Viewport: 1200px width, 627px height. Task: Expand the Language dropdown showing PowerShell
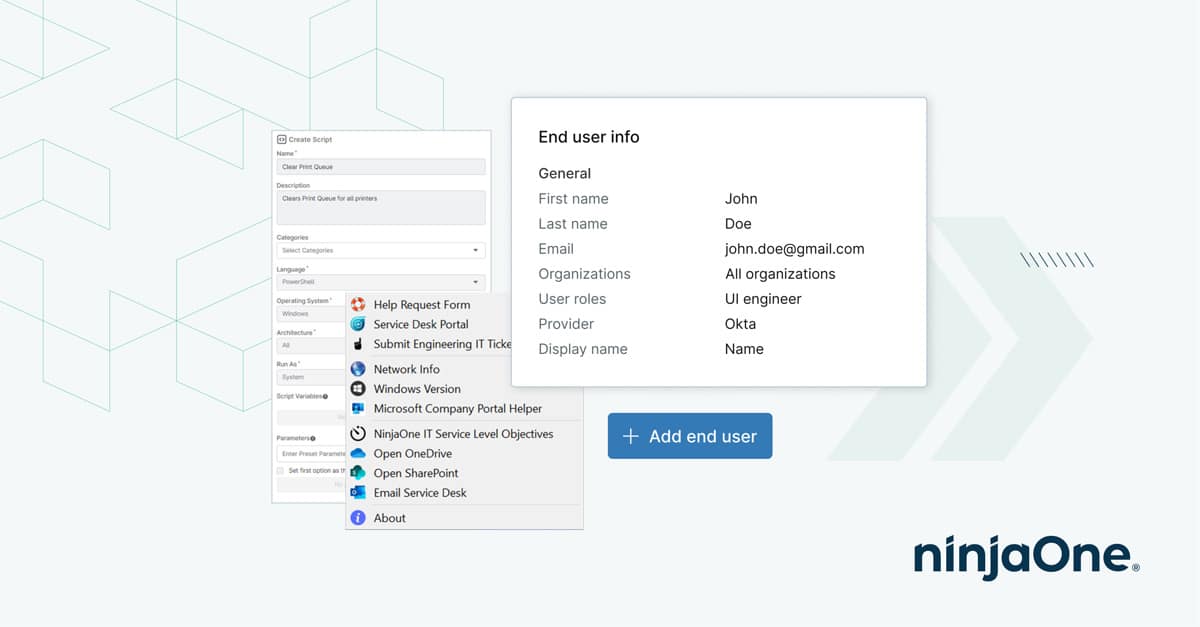click(380, 282)
